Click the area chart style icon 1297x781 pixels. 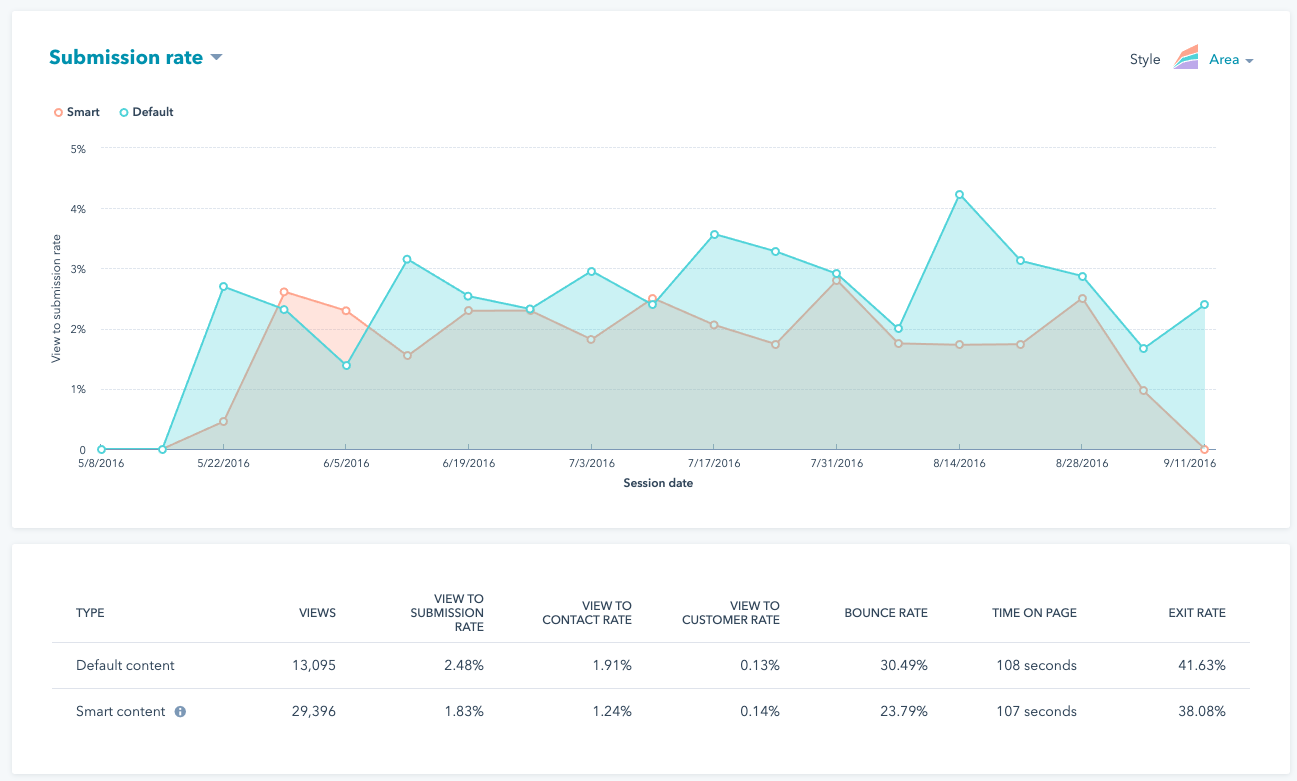coord(1186,57)
